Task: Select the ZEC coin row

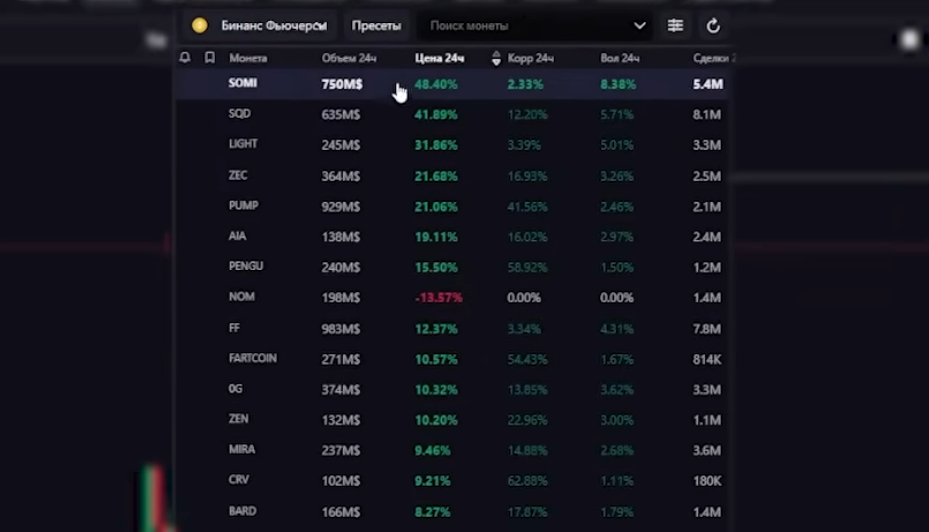Action: [453, 176]
